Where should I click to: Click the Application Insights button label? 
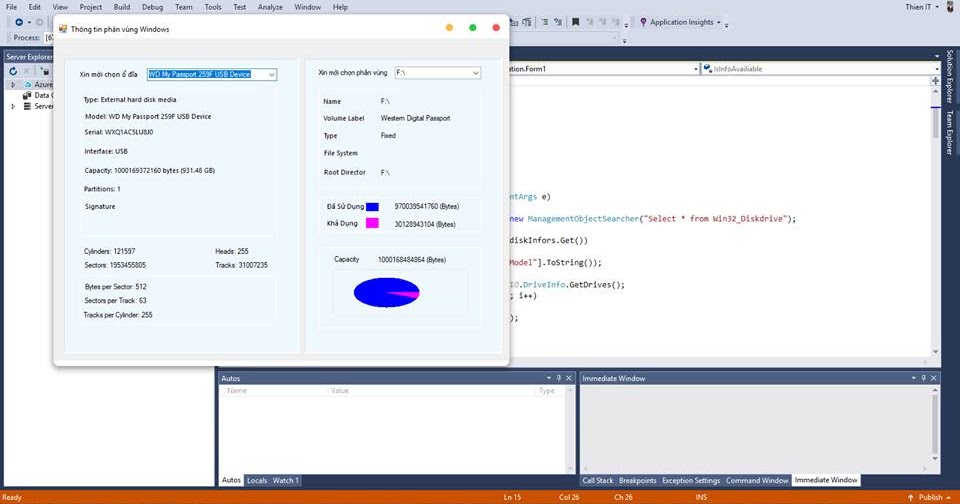[x=681, y=22]
